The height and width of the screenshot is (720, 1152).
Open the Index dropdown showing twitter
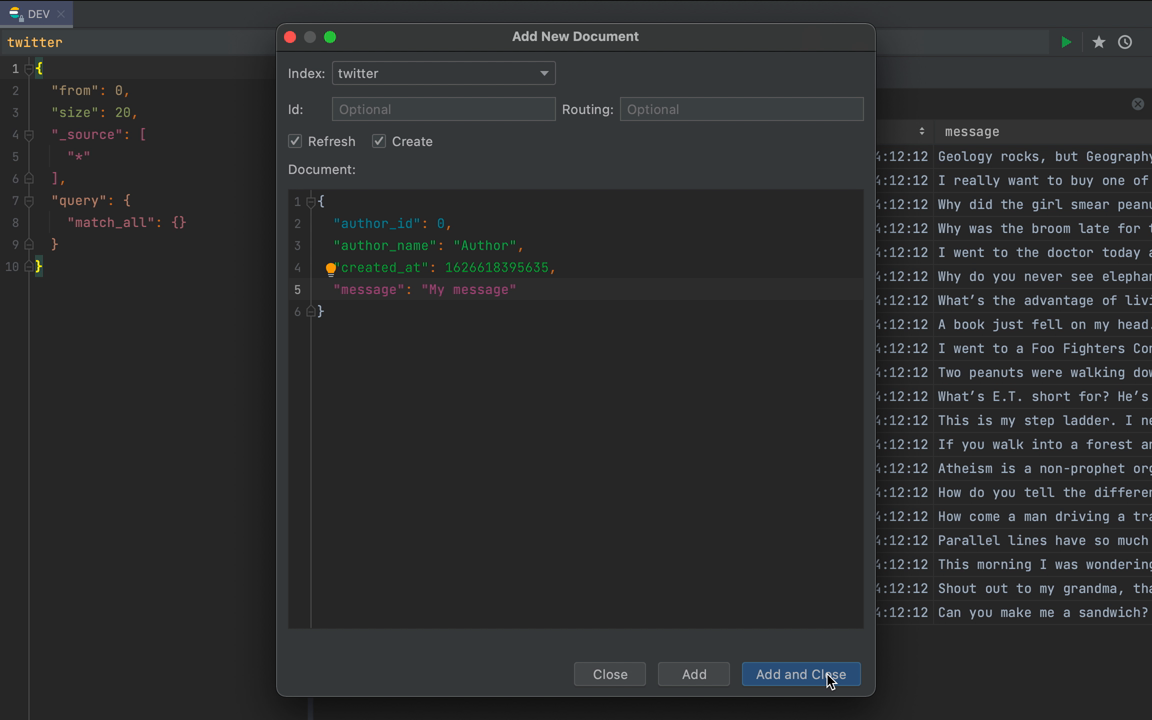[x=543, y=73]
